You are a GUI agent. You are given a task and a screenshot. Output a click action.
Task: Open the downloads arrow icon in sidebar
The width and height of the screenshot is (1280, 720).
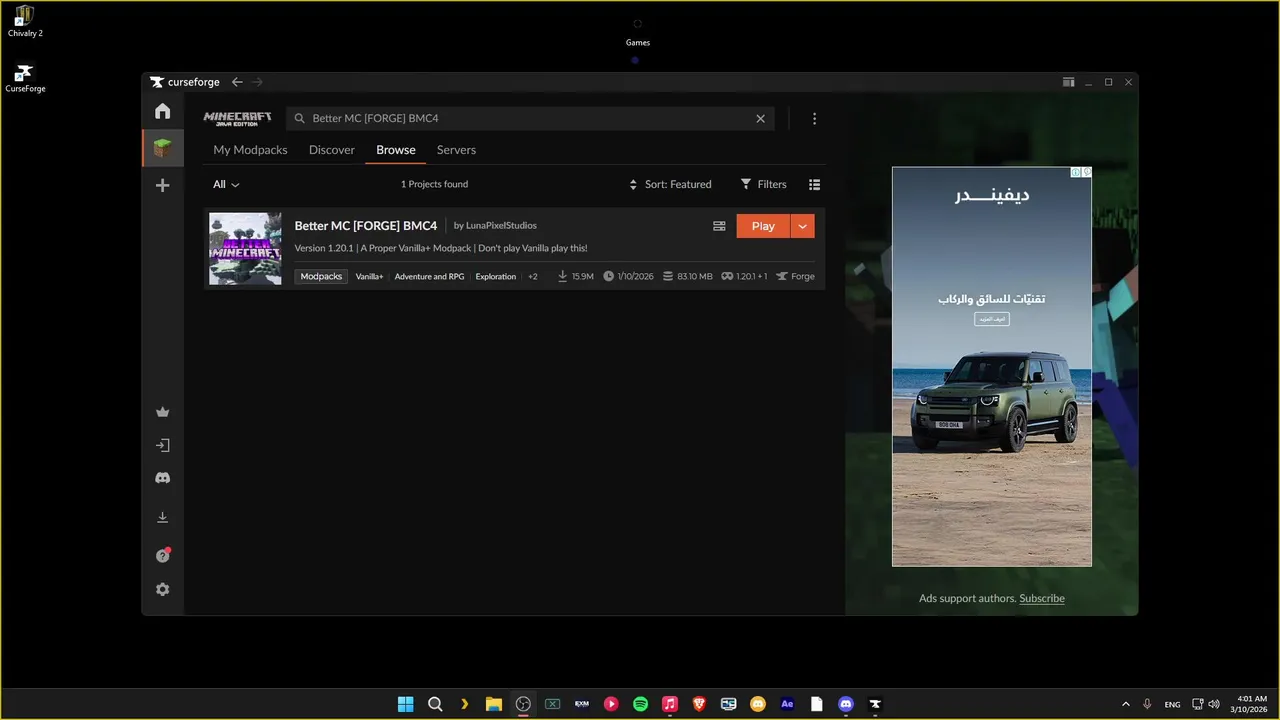click(x=162, y=517)
